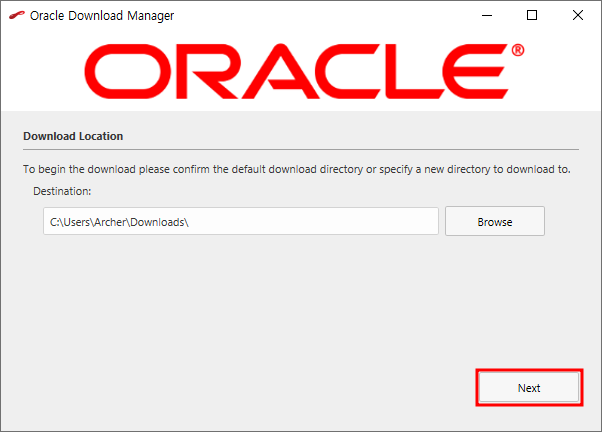Click the Destination: label
The height and width of the screenshot is (432, 602).
click(62, 191)
